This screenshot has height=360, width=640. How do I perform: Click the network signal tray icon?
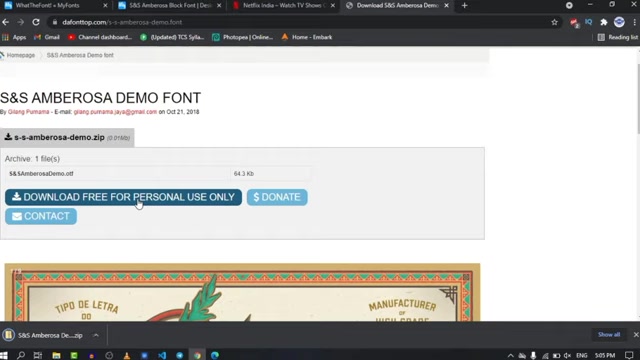click(545, 356)
